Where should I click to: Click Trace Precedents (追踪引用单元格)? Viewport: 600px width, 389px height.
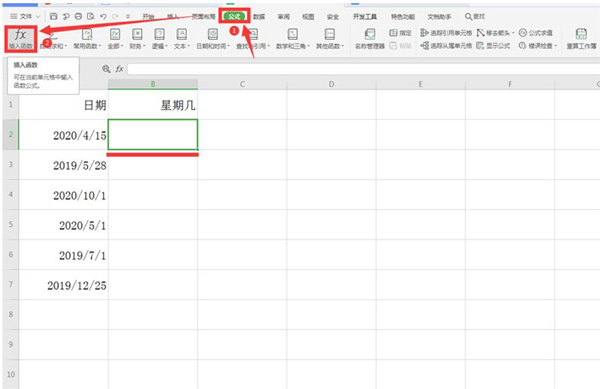pos(446,33)
